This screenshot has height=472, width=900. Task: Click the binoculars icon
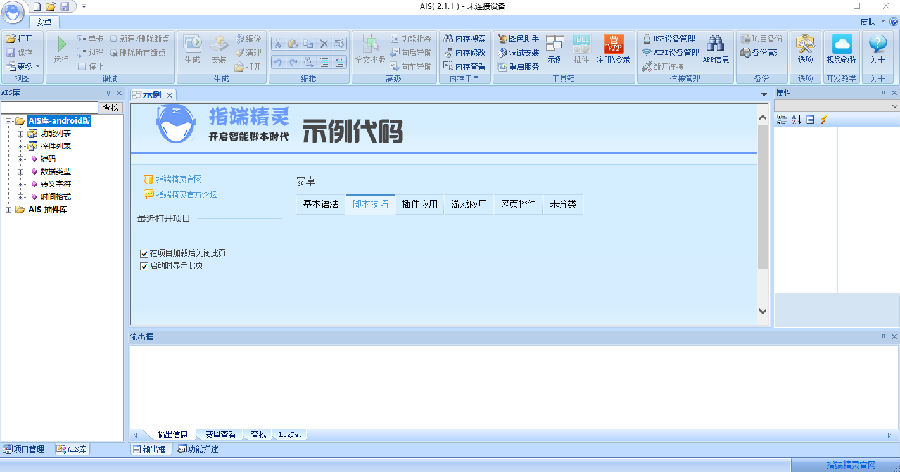pyautogui.click(x=715, y=43)
